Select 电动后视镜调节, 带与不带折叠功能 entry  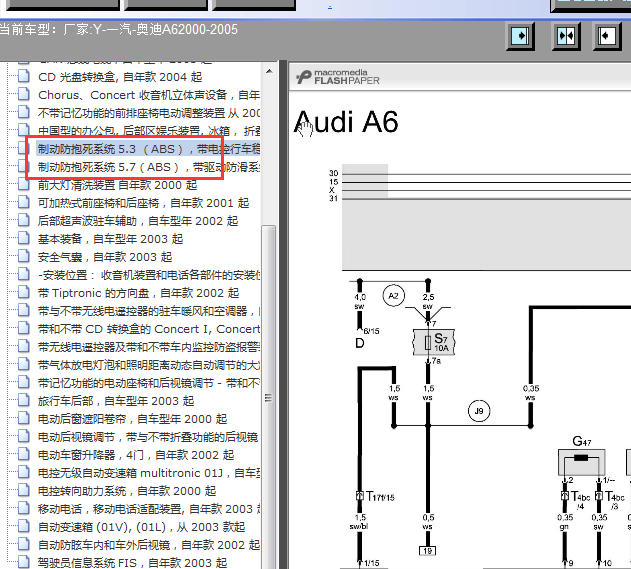pos(148,437)
